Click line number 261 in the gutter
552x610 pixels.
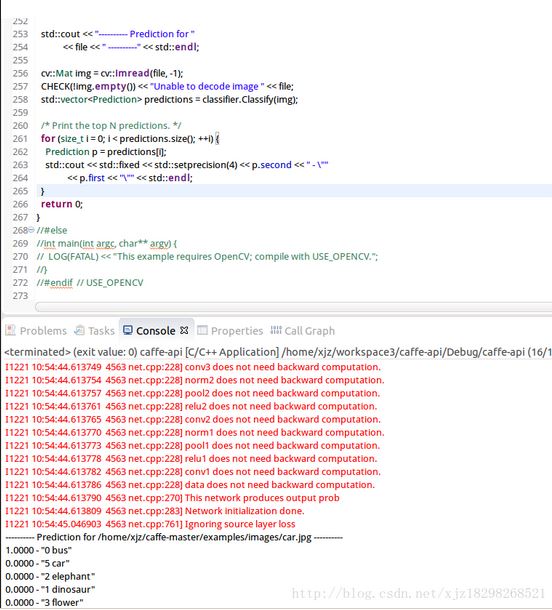point(20,138)
